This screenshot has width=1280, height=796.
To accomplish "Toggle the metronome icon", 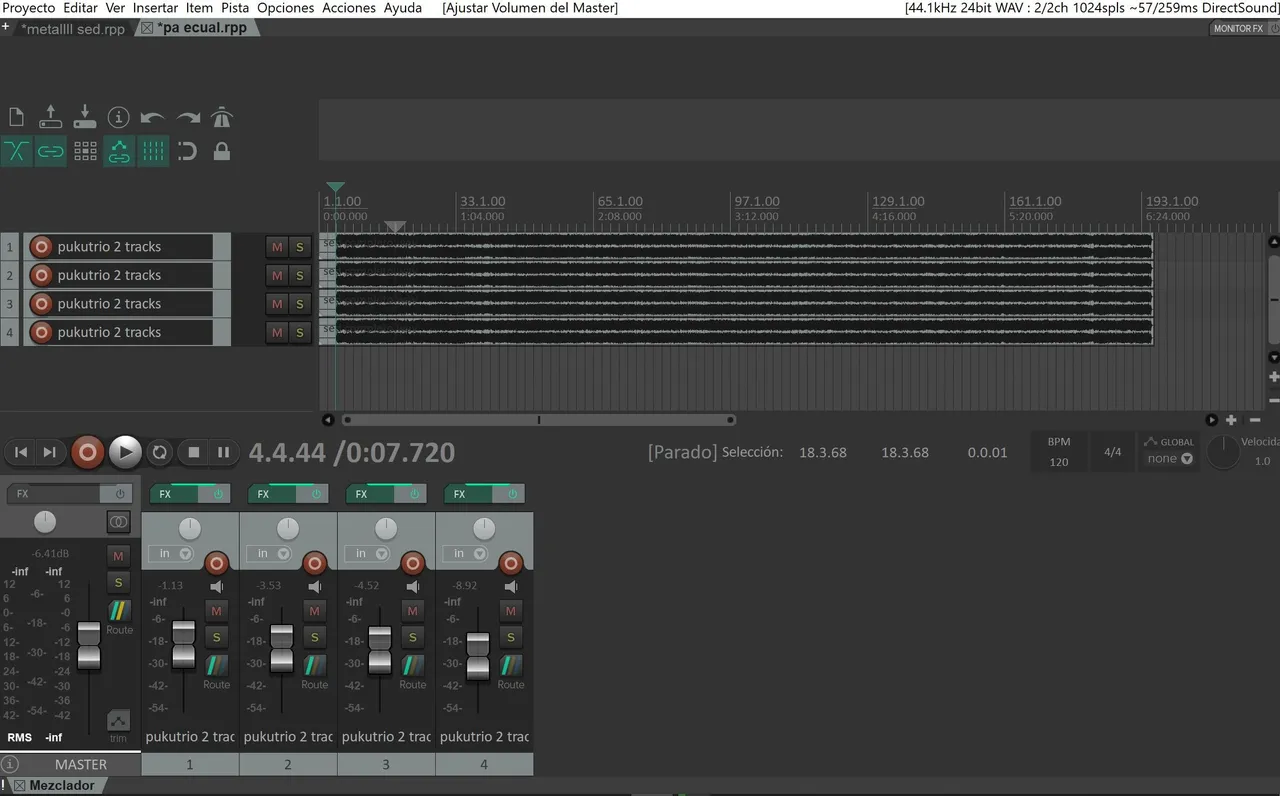I will [222, 118].
